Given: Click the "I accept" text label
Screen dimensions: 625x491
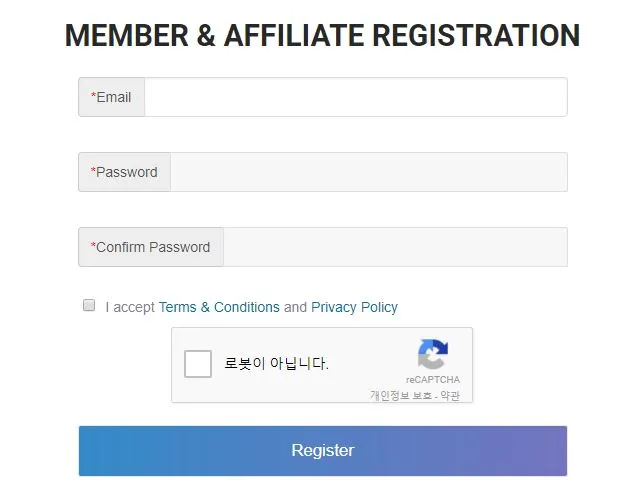Looking at the screenshot, I should pos(130,307).
